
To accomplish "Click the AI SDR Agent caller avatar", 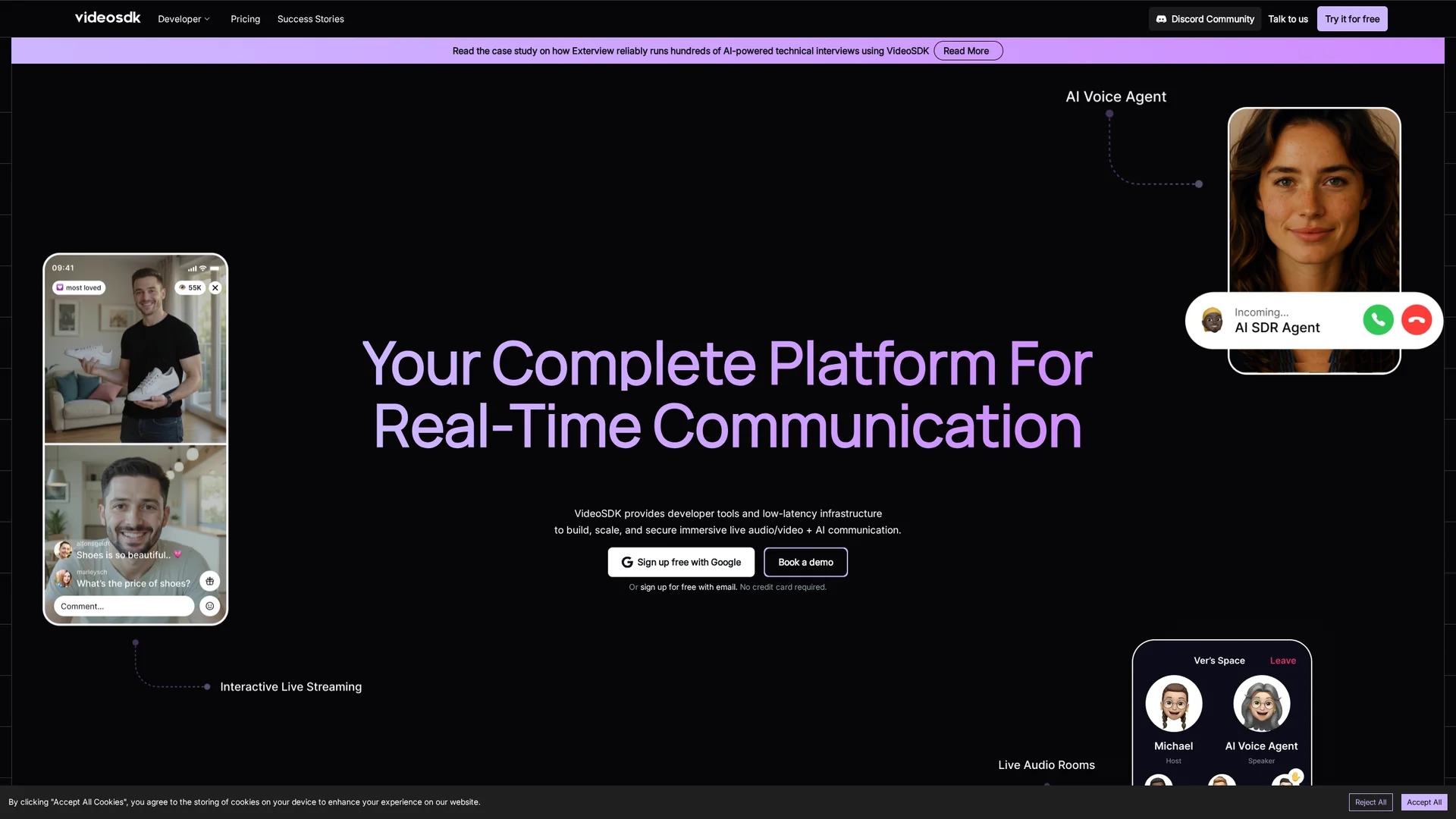I will [x=1212, y=320].
